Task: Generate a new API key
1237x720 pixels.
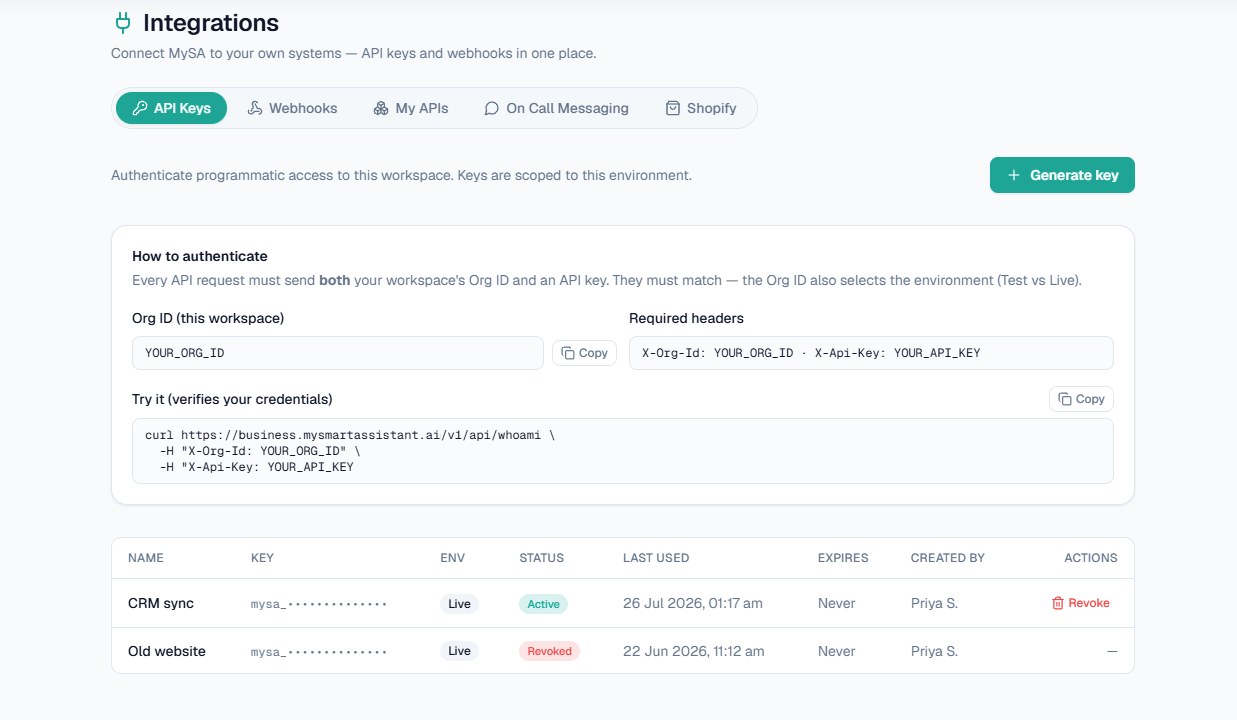Action: pyautogui.click(x=1062, y=175)
